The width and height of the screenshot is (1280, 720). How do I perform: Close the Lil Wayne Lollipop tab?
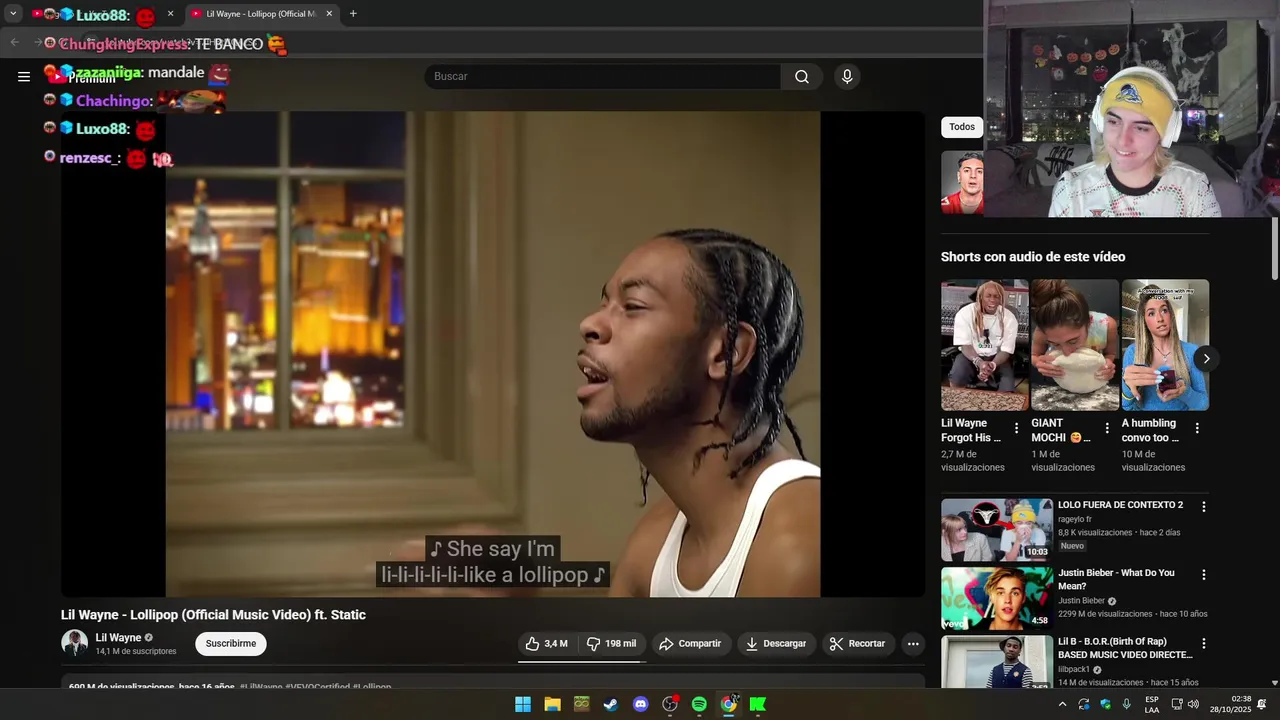pyautogui.click(x=329, y=14)
